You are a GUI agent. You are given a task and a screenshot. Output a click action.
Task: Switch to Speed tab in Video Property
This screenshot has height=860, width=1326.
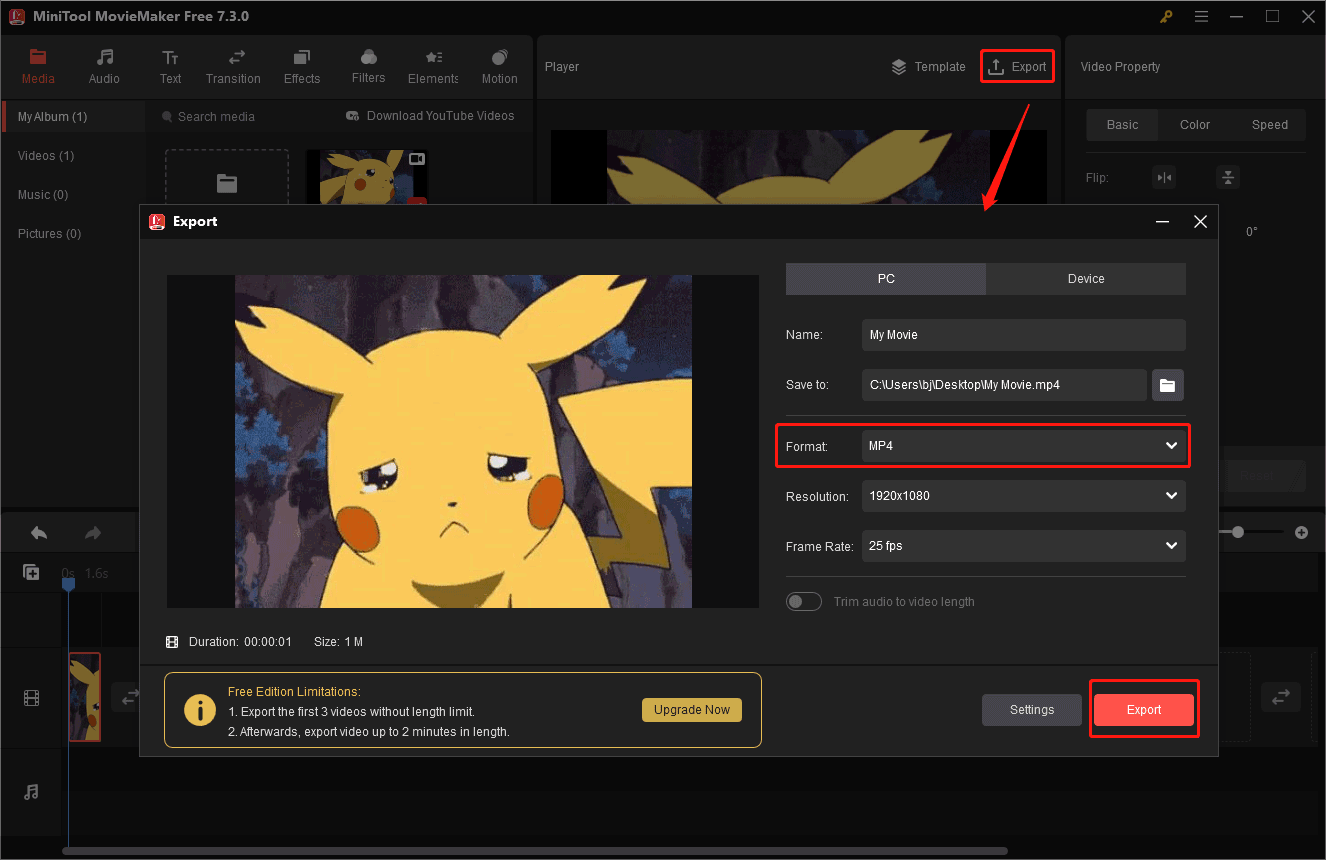[x=1270, y=125]
